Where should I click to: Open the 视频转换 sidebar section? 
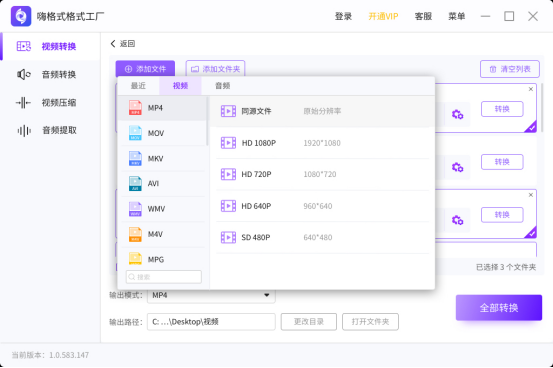pyautogui.click(x=50, y=47)
